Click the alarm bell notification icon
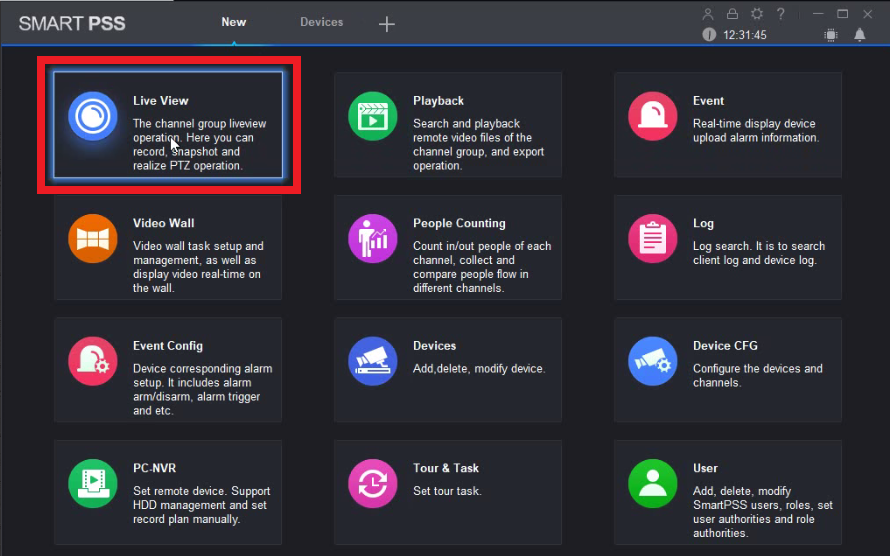890x556 pixels. 860,35
